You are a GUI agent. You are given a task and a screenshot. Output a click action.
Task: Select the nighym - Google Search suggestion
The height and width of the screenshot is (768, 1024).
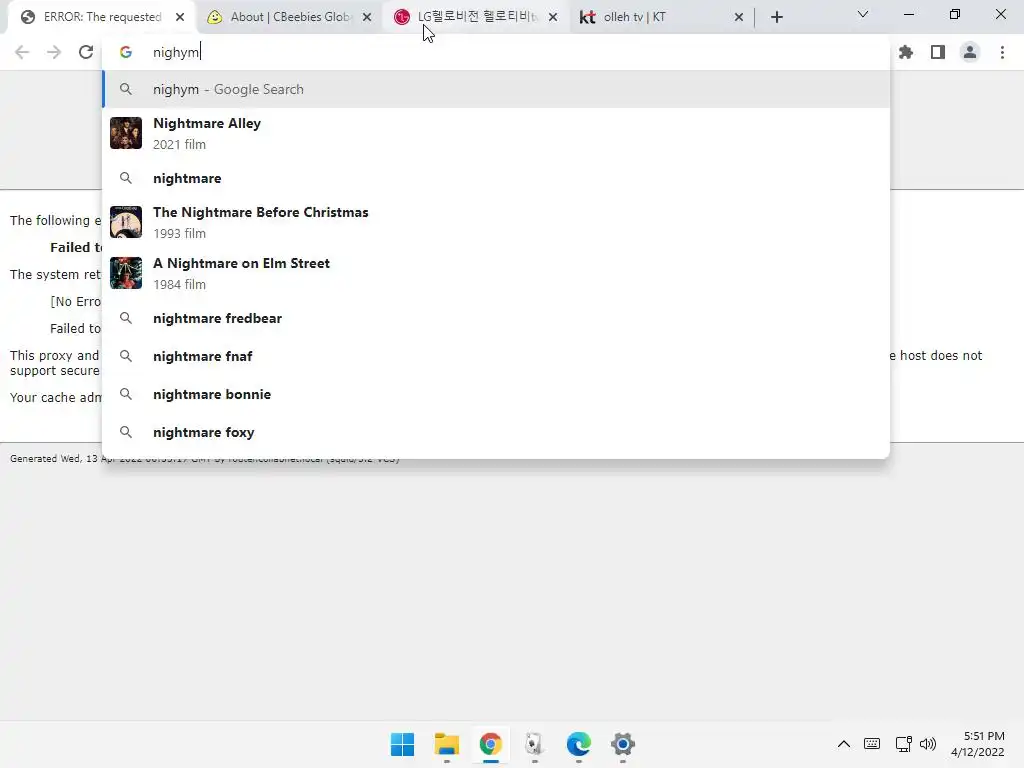coord(496,89)
